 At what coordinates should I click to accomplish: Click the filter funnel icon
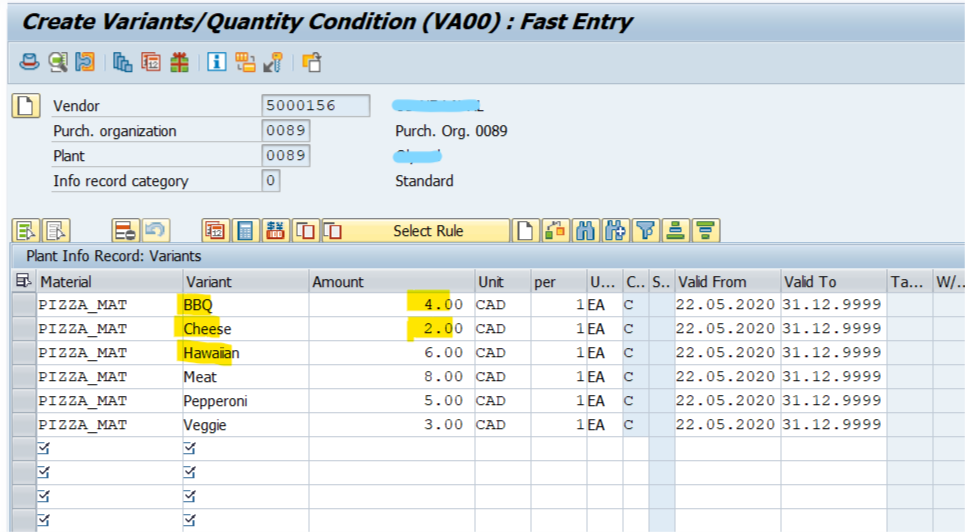coord(646,231)
